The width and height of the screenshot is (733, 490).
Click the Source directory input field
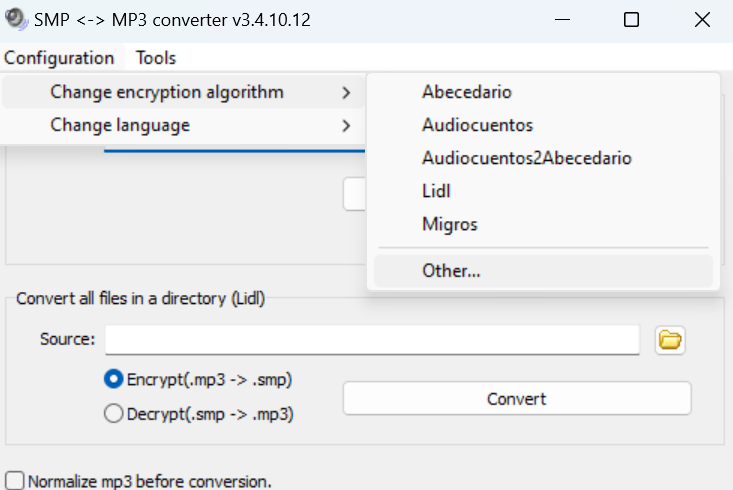[x=372, y=340]
